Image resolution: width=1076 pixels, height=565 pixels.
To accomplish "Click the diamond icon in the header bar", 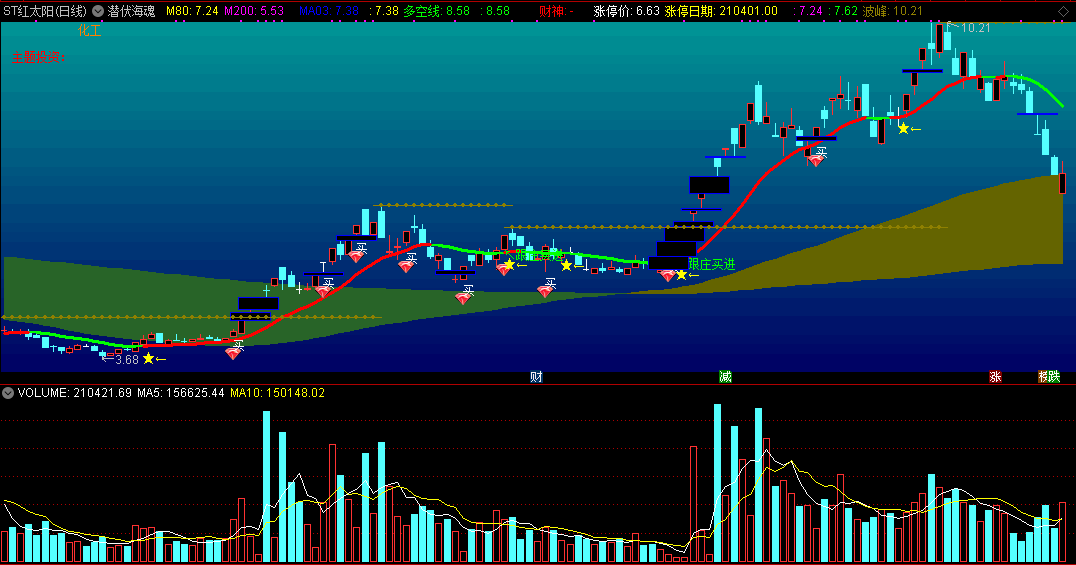I will click(x=1063, y=12).
